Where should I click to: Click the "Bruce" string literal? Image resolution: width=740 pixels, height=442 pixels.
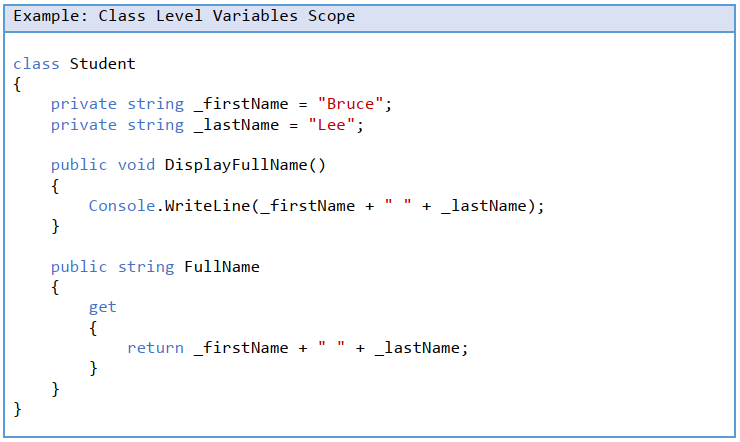[351, 104]
